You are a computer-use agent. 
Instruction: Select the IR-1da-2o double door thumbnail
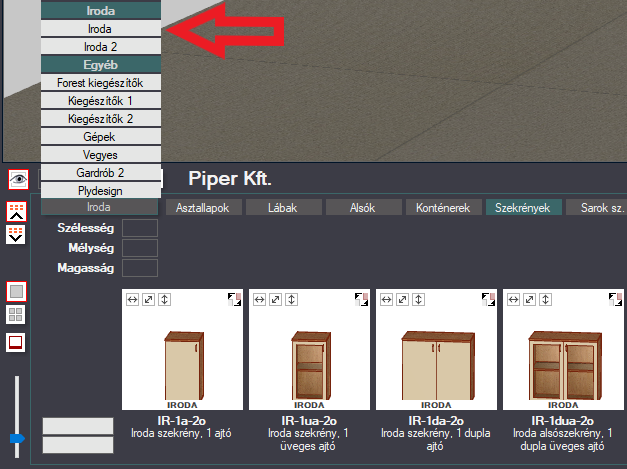[436, 349]
